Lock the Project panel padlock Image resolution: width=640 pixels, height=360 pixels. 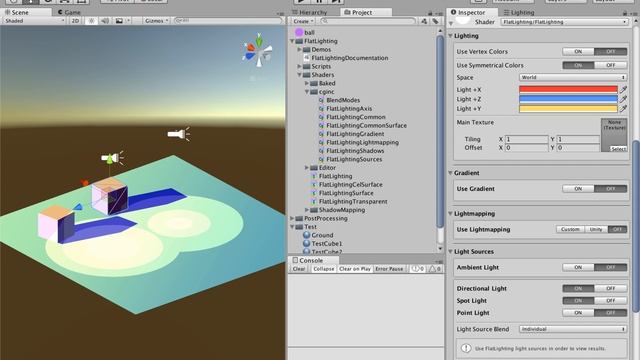430,13
